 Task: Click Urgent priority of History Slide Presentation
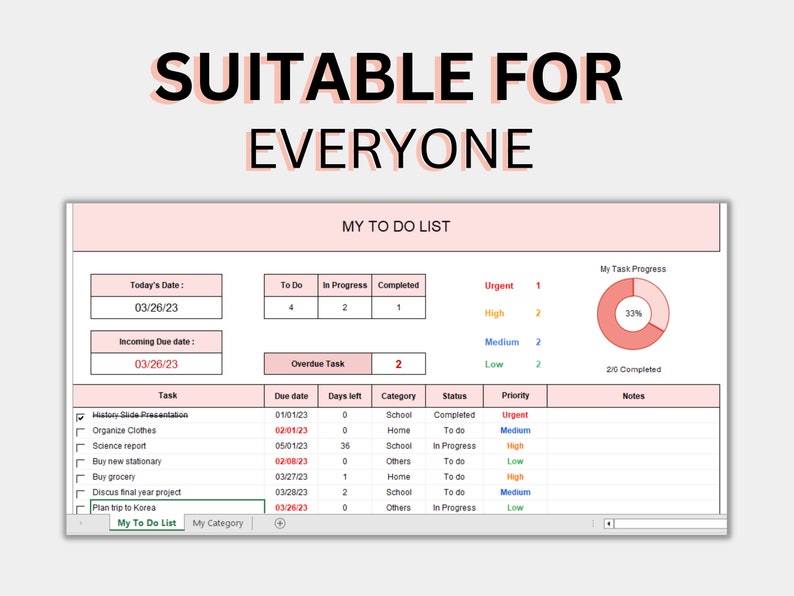pyautogui.click(x=515, y=415)
